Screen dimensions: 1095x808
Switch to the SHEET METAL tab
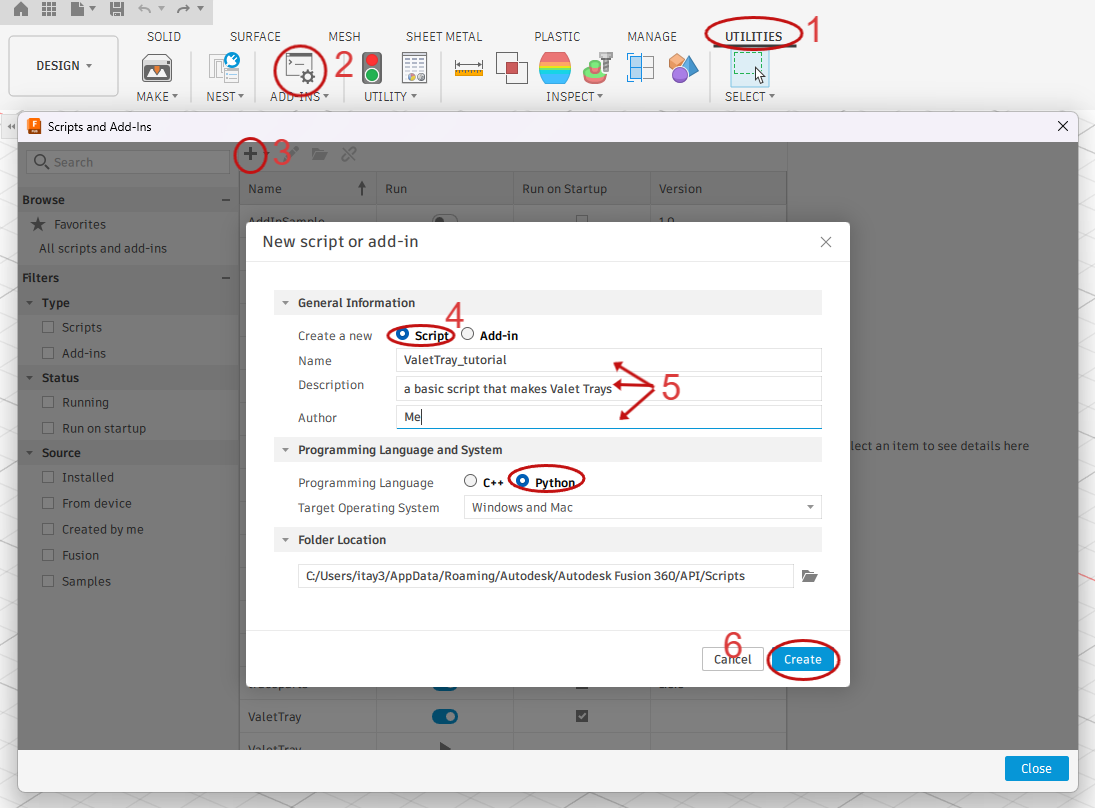click(444, 36)
